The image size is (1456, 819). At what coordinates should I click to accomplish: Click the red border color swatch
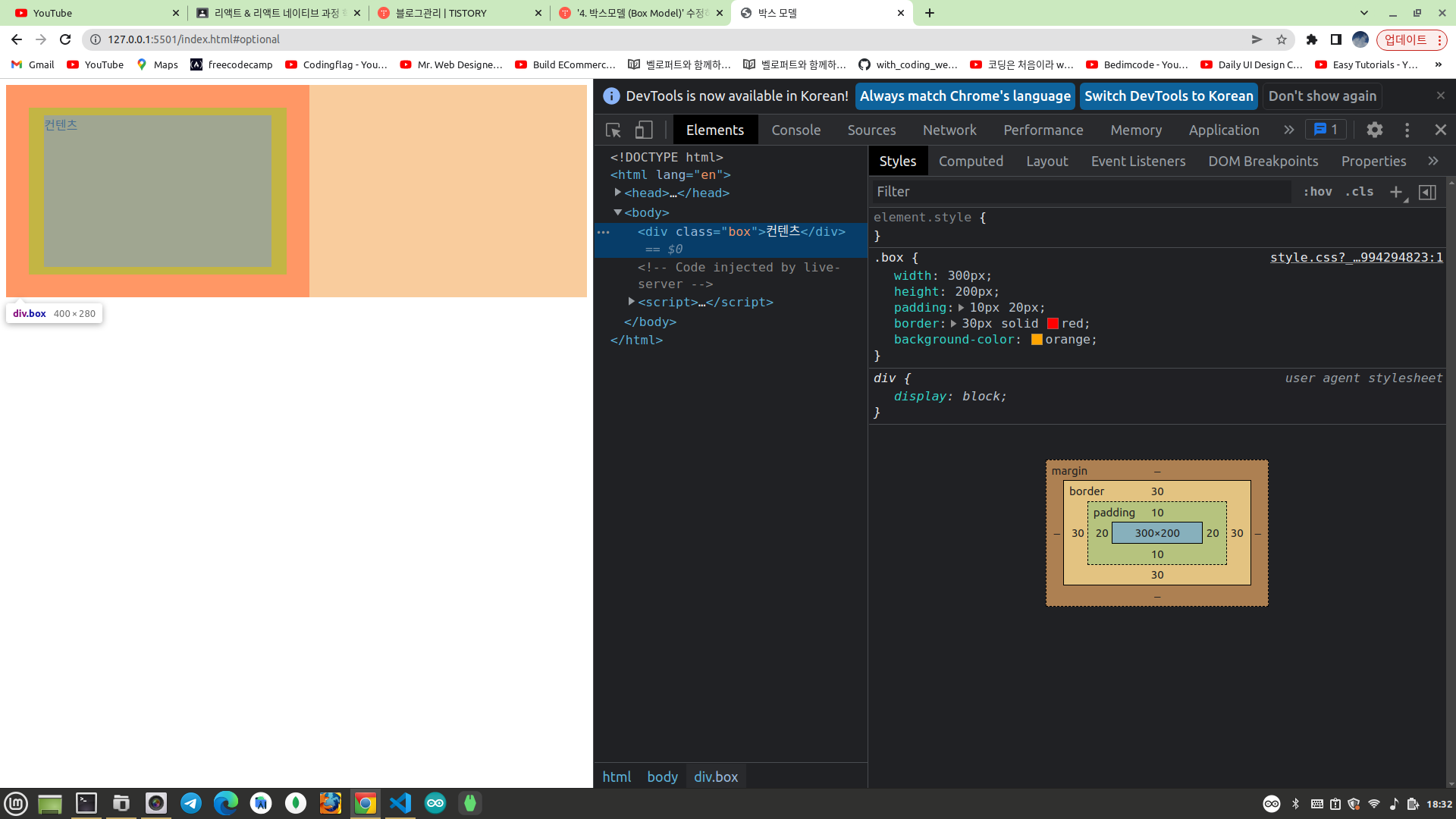pos(1053,324)
